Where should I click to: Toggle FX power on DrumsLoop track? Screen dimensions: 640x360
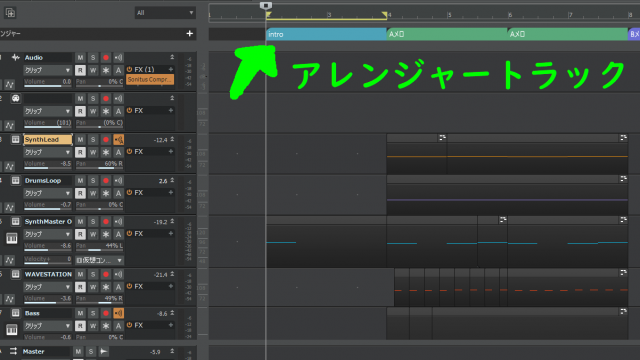coord(129,192)
